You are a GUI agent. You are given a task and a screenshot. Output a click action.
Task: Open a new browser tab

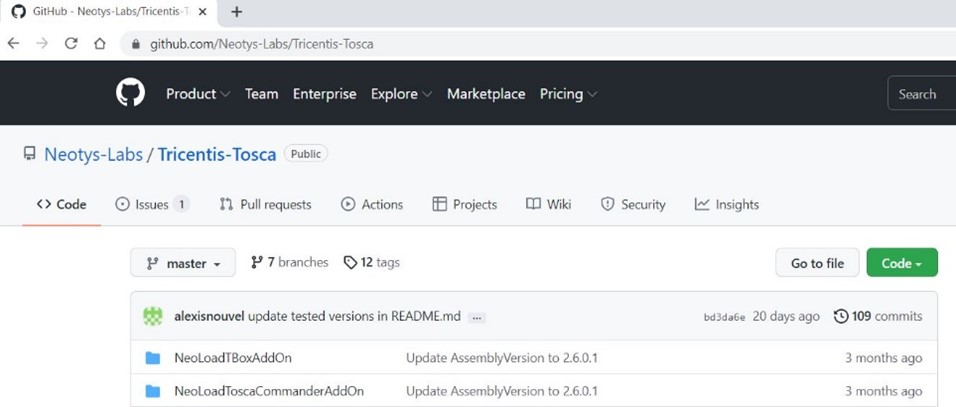237,12
